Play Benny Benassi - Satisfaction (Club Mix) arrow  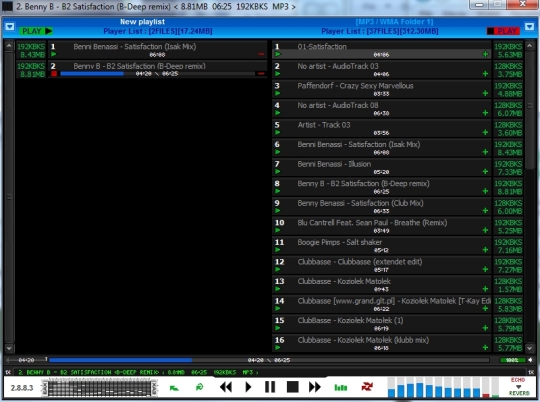[x=278, y=211]
